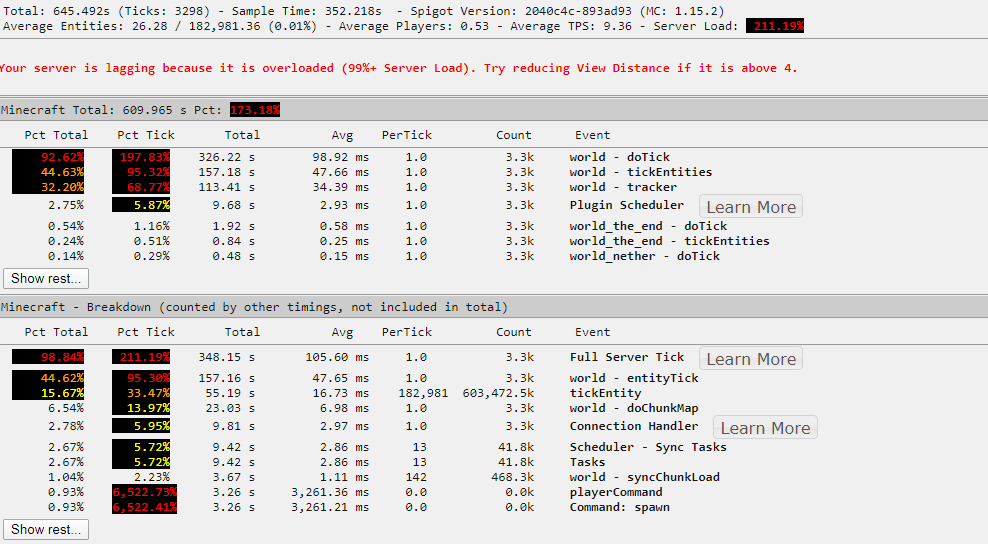Click the 326.22 s Total value
This screenshot has width=988, height=544.
point(226,157)
